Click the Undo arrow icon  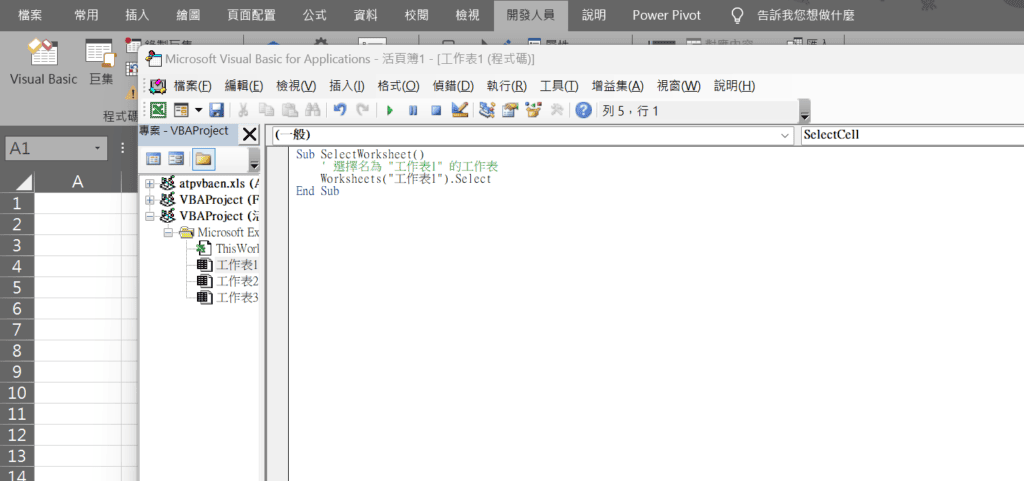click(x=340, y=110)
